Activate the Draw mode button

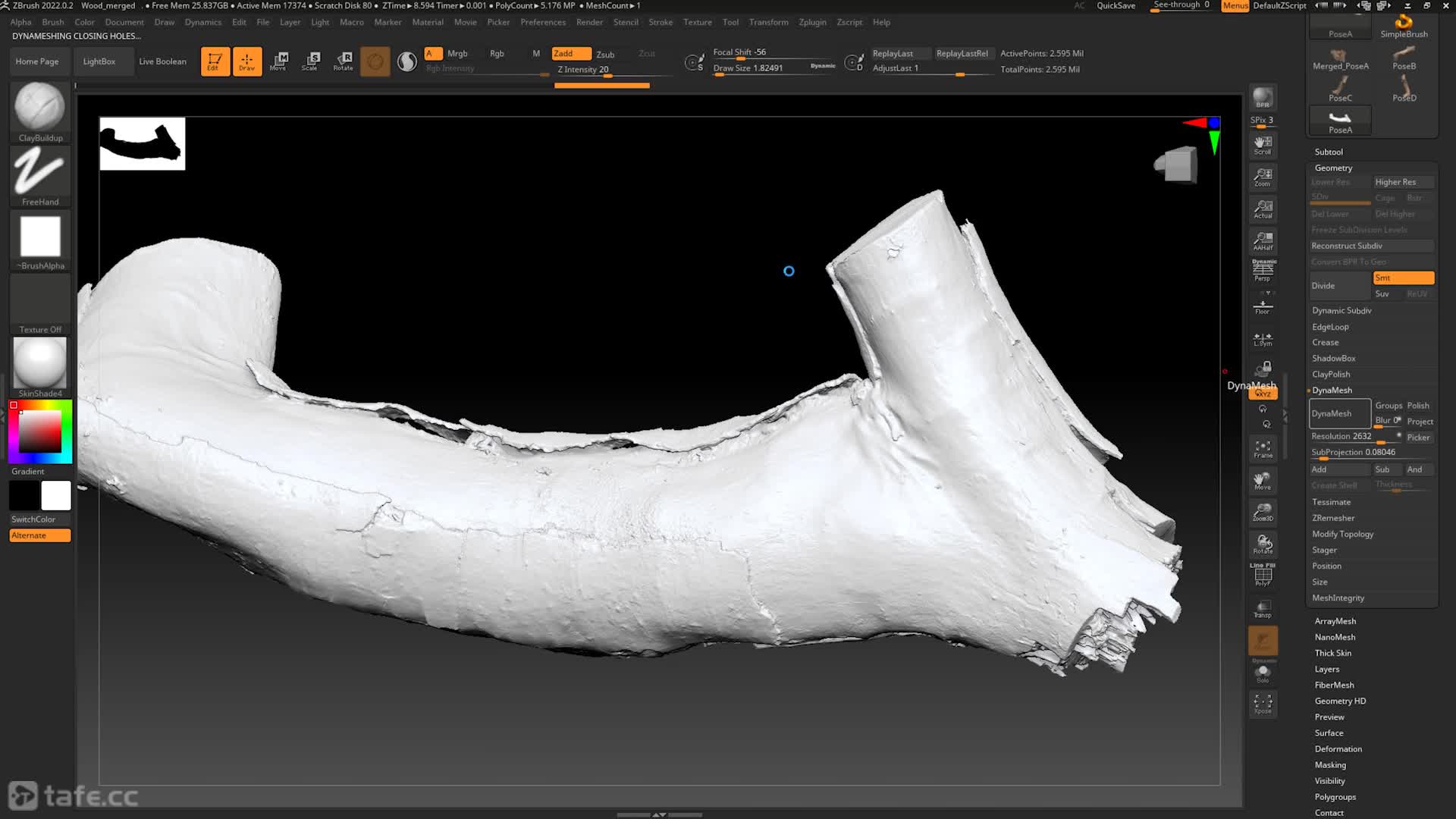(x=246, y=61)
